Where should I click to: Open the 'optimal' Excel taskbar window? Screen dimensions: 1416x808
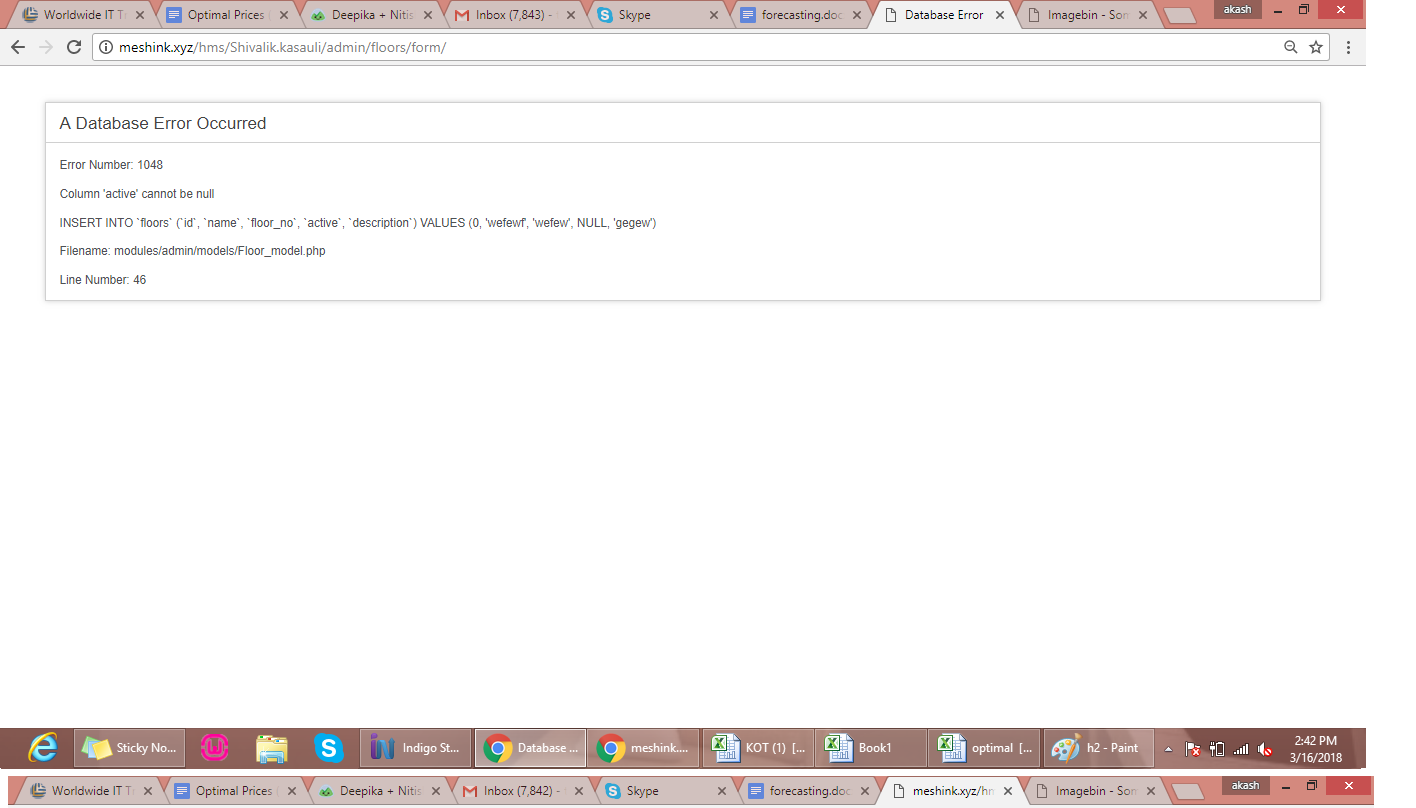click(985, 747)
